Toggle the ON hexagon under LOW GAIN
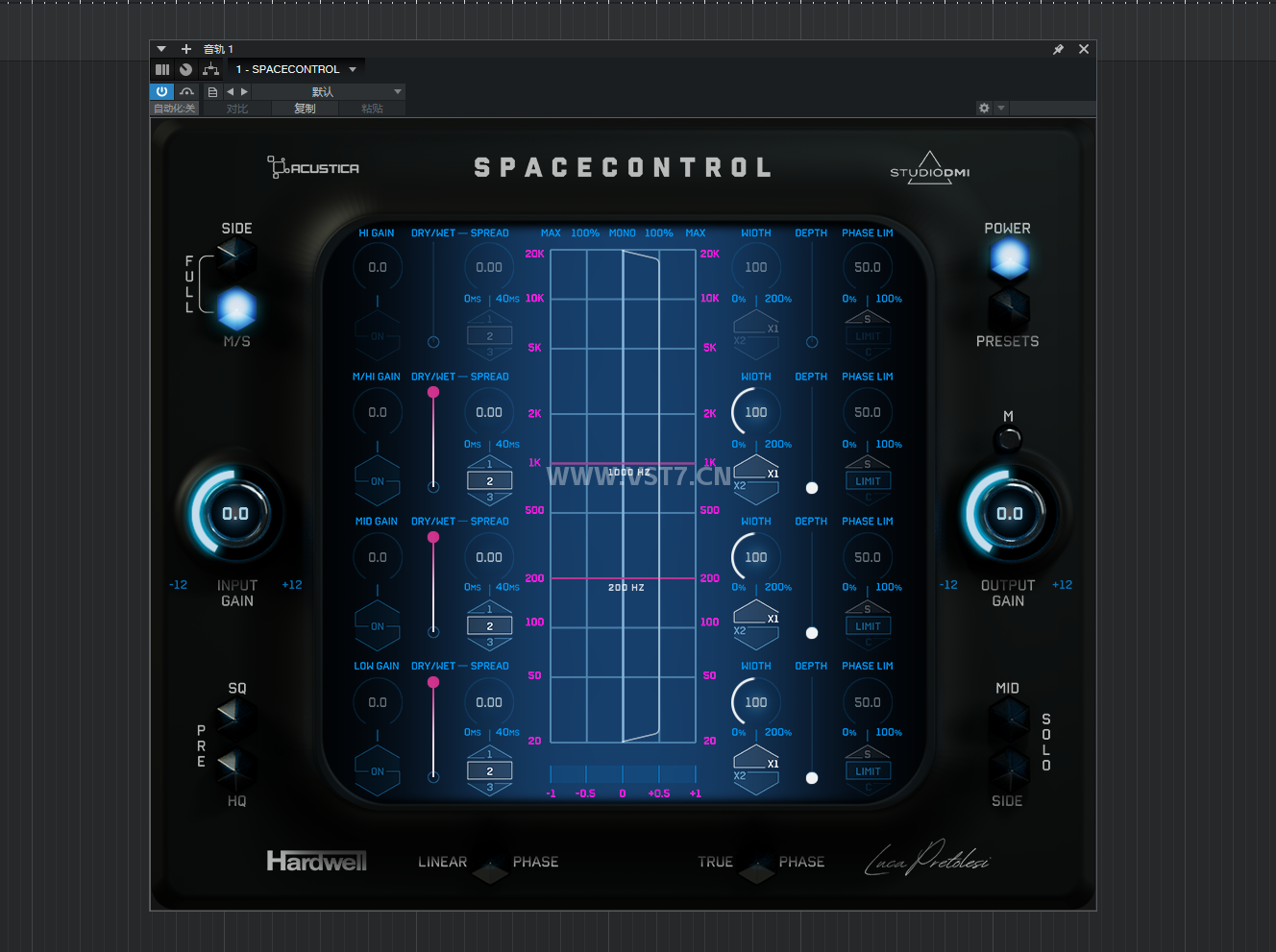1276x952 pixels. pyautogui.click(x=378, y=771)
